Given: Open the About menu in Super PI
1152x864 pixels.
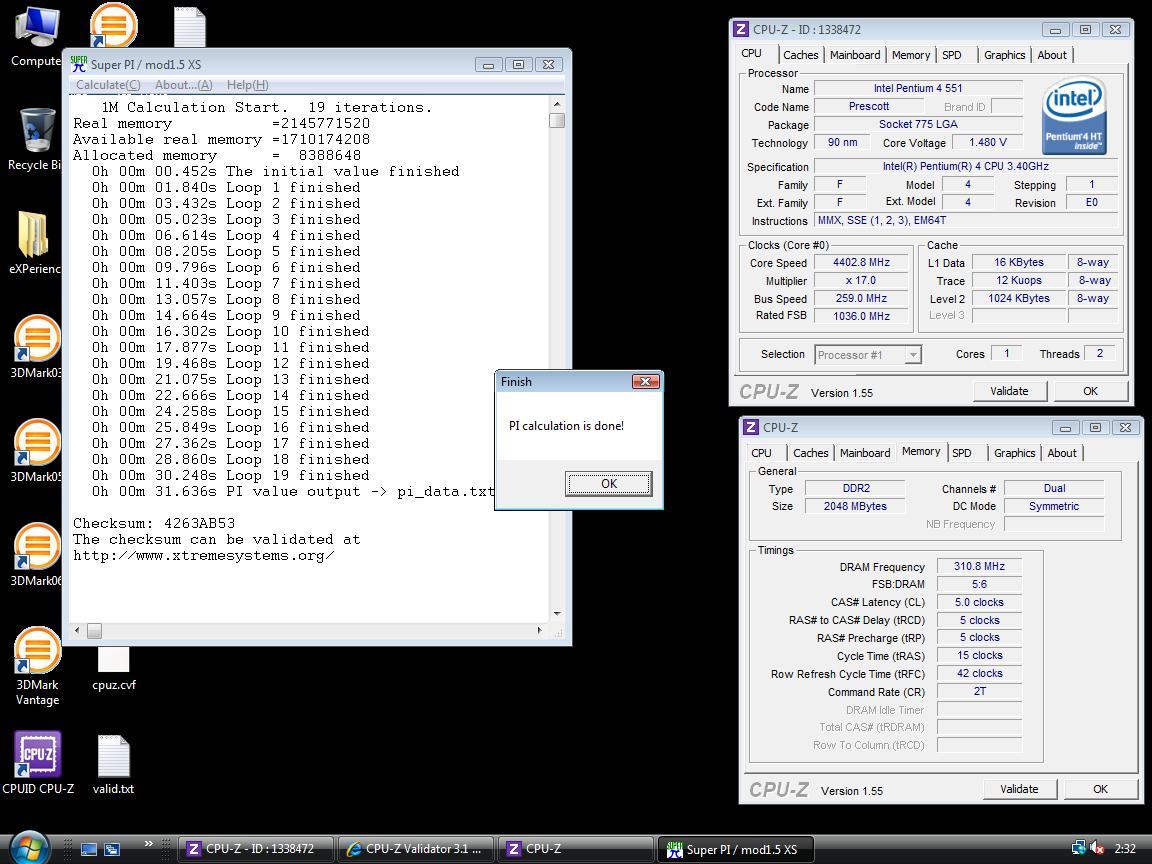Looking at the screenshot, I should point(184,84).
